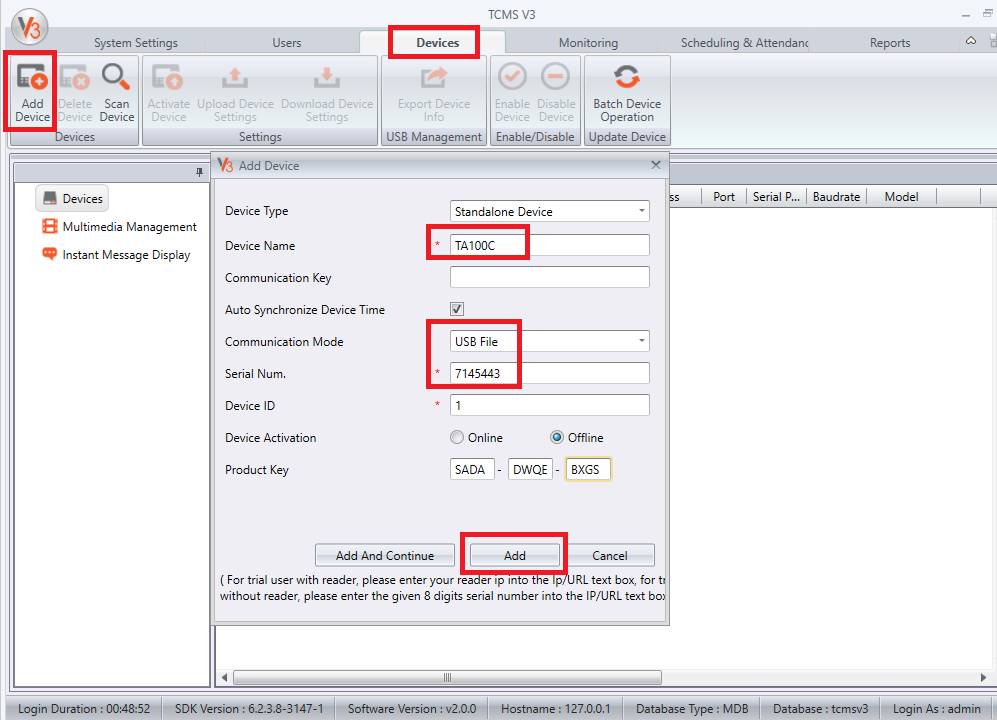Click the Baudrate column header
The image size is (997, 720).
pos(836,197)
